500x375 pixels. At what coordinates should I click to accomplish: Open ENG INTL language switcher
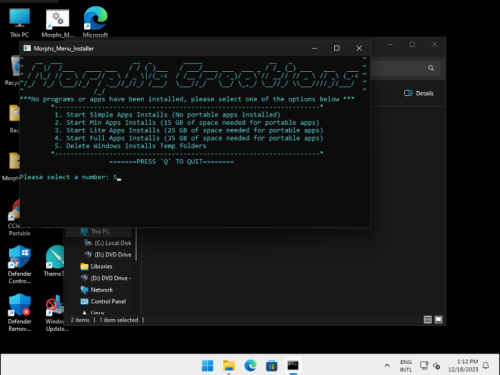coord(406,366)
